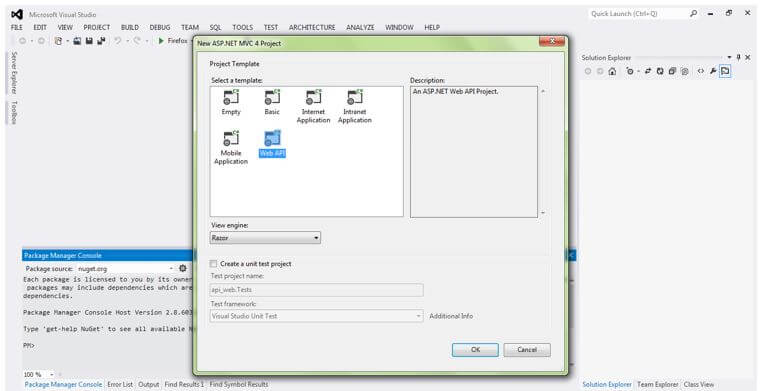Image resolution: width=770 pixels, height=391 pixels.
Task: Click Solution Explorer Home icon
Action: tap(612, 71)
